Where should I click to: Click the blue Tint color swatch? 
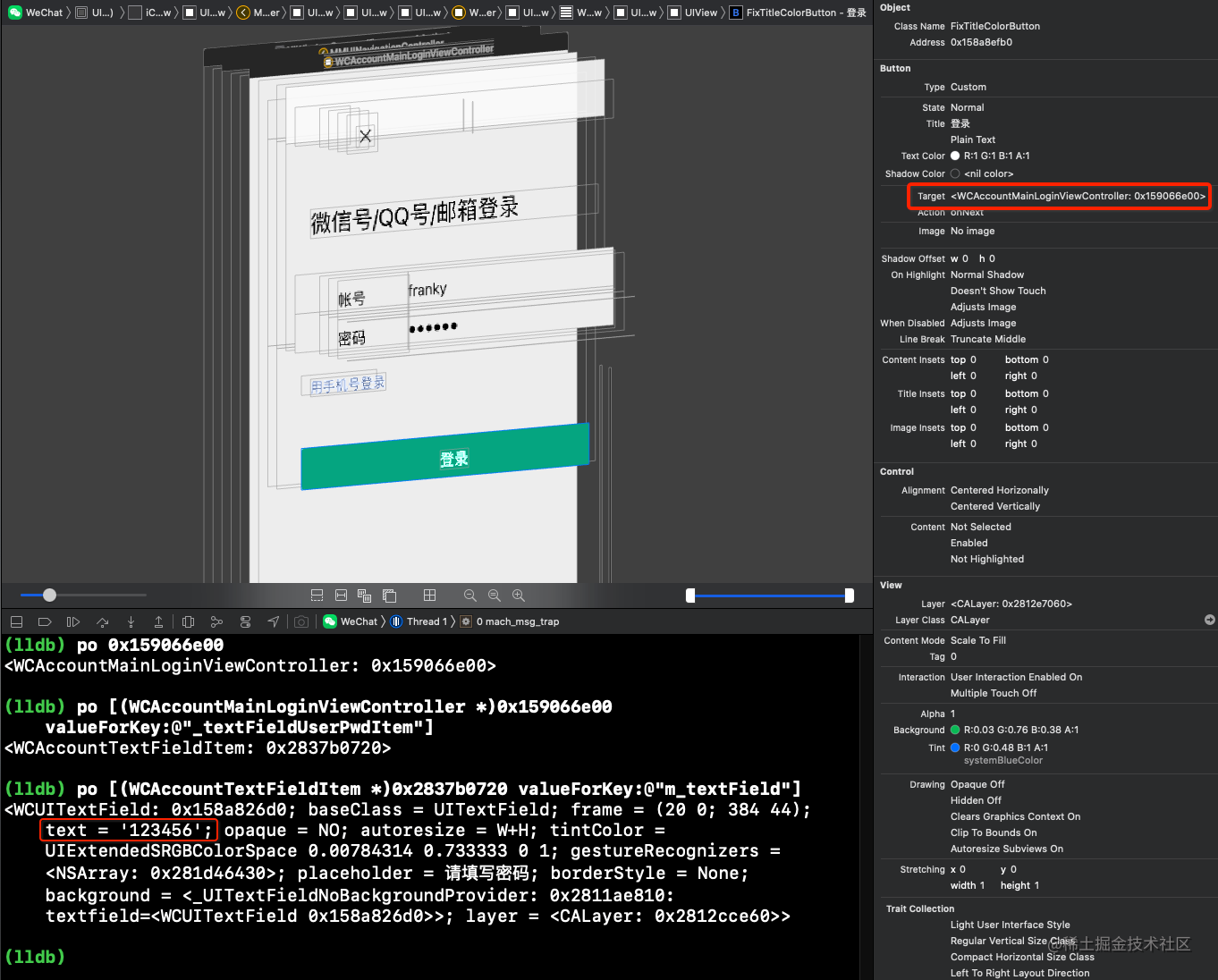tap(955, 748)
